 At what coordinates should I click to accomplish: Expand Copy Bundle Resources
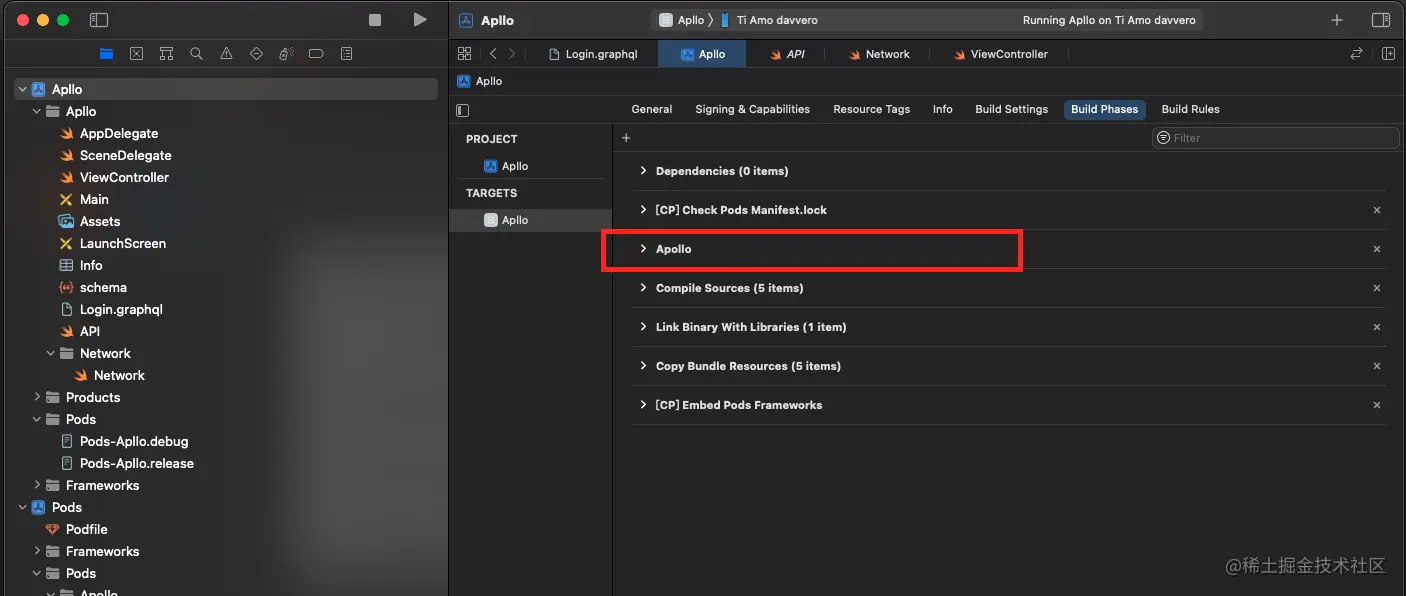pyautogui.click(x=643, y=366)
